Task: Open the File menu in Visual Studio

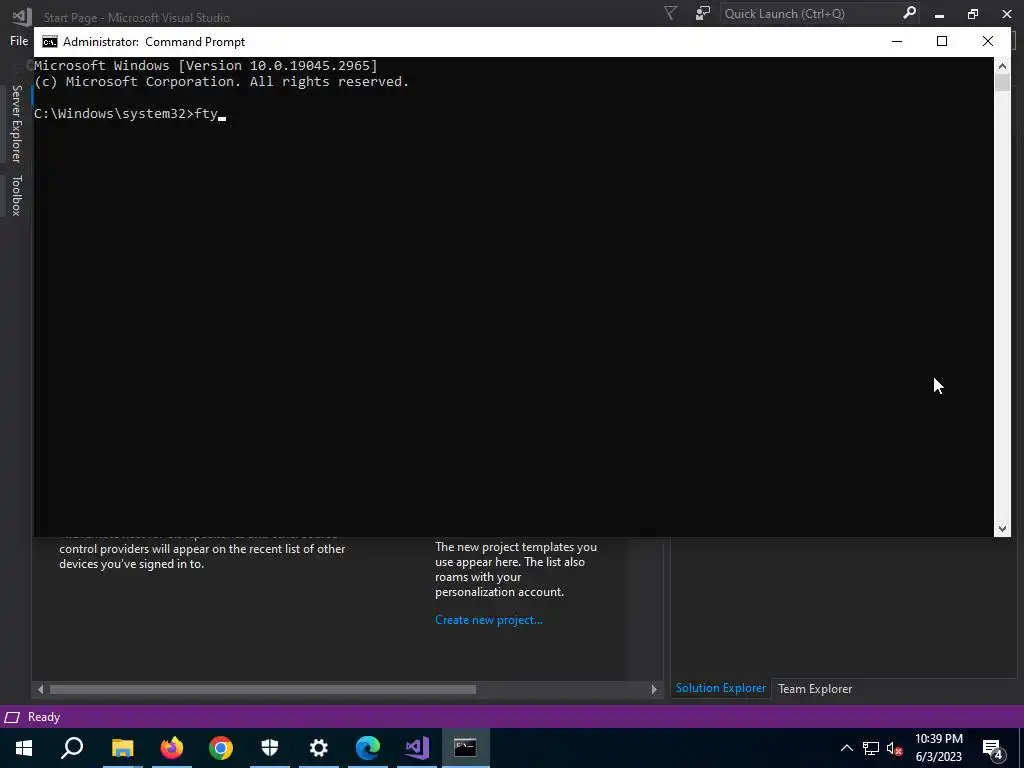Action: tap(19, 40)
